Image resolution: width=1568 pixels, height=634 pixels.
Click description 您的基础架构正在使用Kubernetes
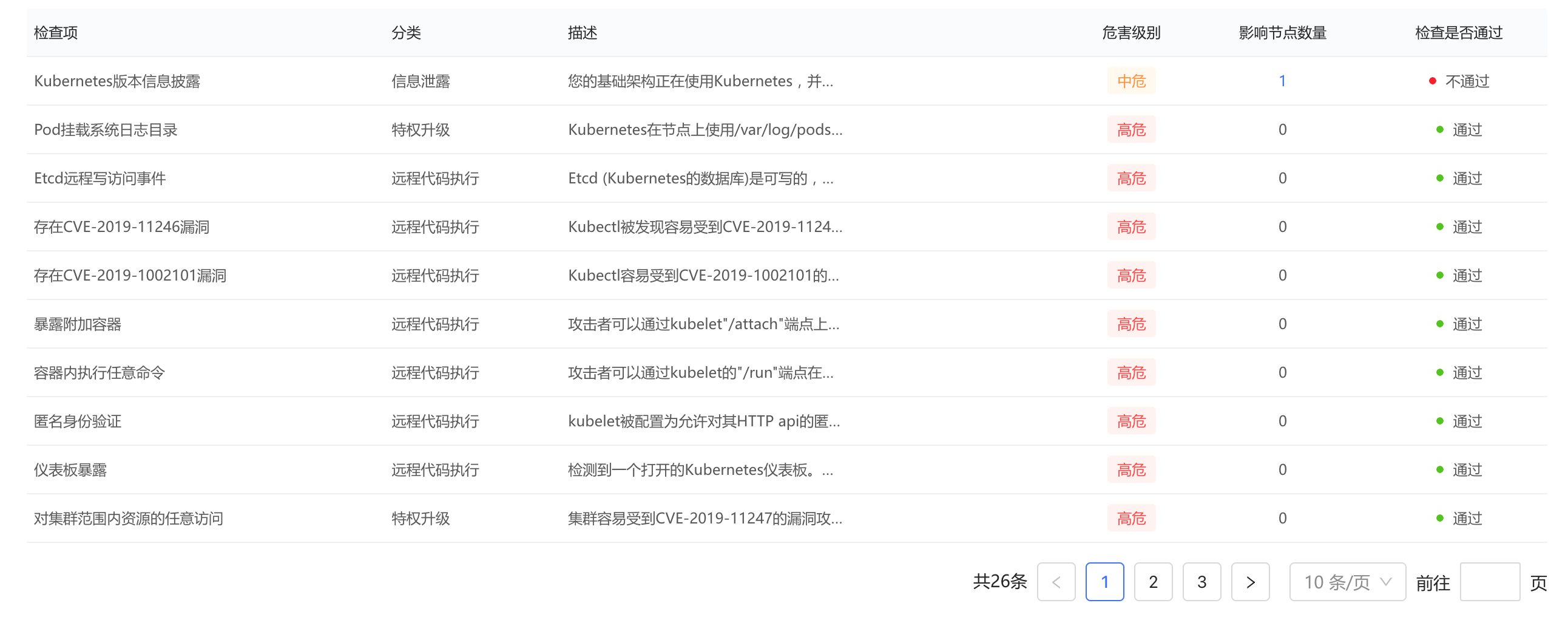[701, 81]
